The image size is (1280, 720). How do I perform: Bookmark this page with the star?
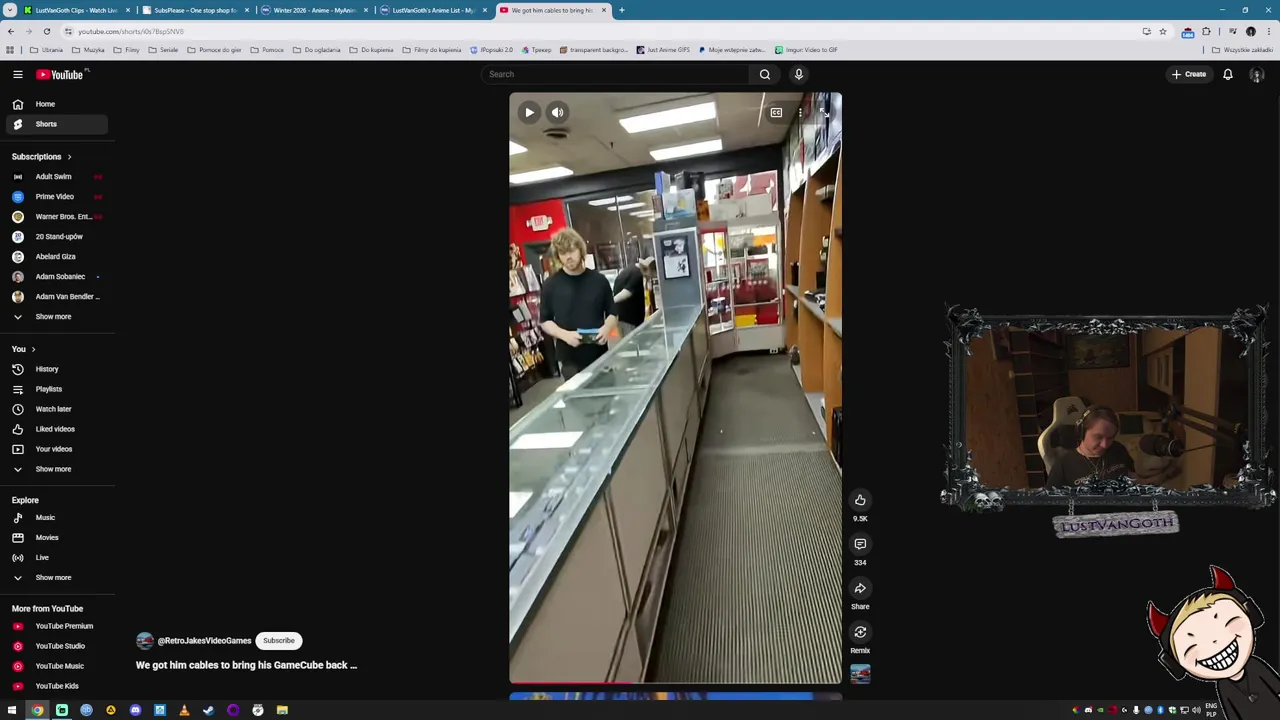(x=1162, y=31)
